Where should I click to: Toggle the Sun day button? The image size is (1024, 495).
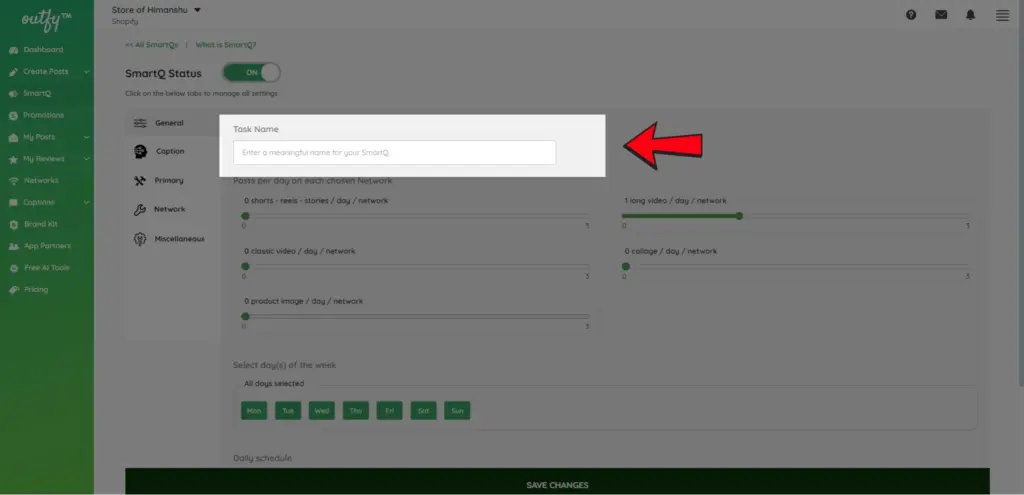pyautogui.click(x=457, y=411)
